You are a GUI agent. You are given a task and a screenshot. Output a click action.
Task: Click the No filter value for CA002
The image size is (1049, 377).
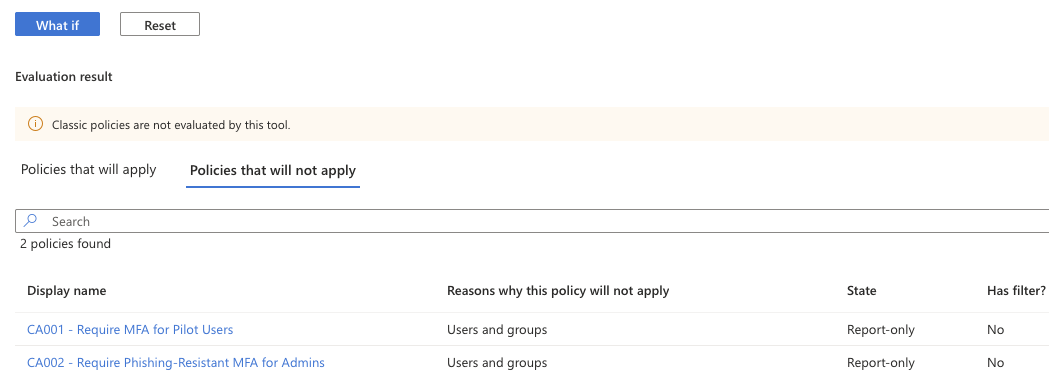[995, 363]
